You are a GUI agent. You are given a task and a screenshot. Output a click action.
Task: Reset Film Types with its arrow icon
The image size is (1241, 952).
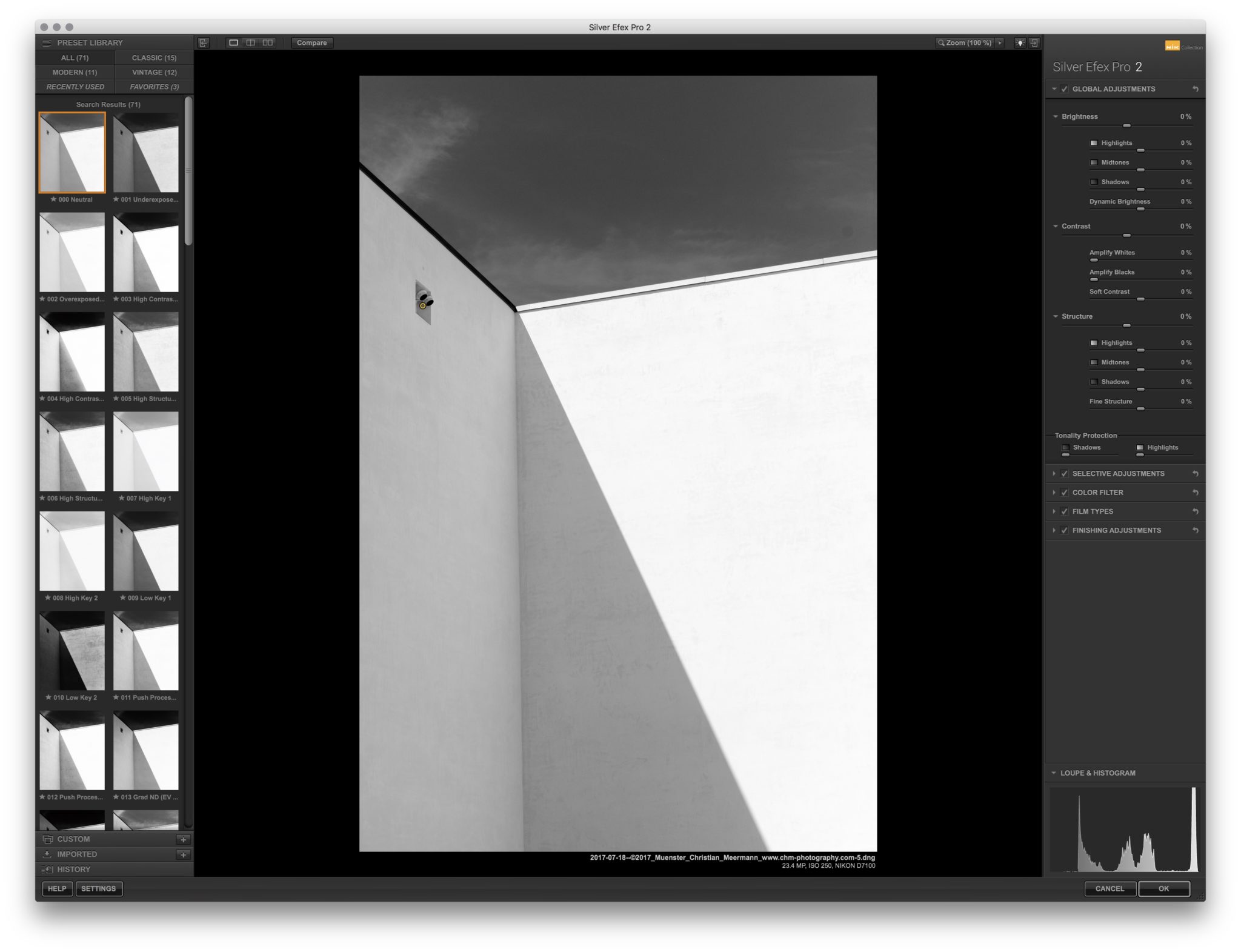(1196, 511)
